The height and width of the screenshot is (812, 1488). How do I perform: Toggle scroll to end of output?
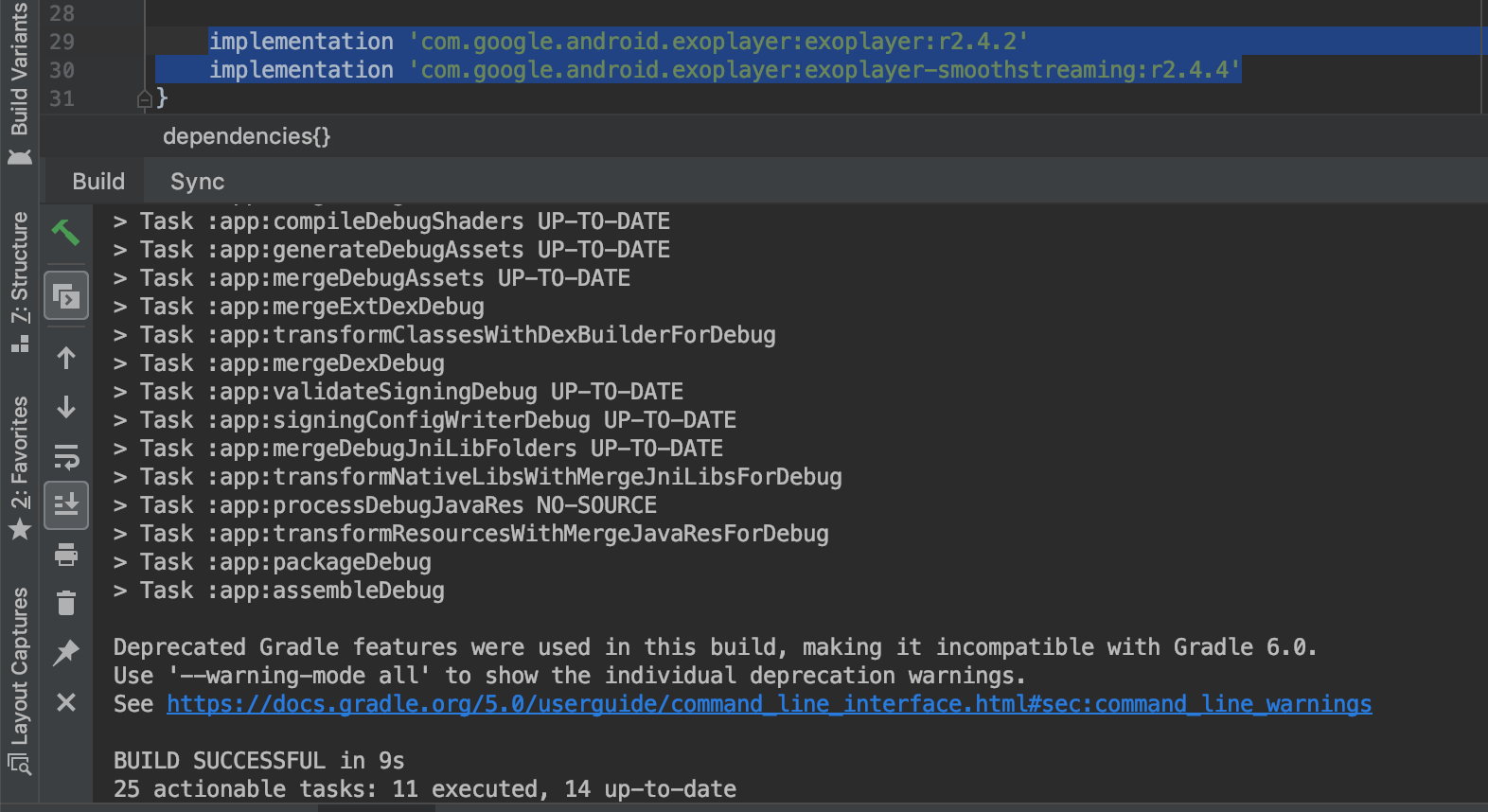66,504
